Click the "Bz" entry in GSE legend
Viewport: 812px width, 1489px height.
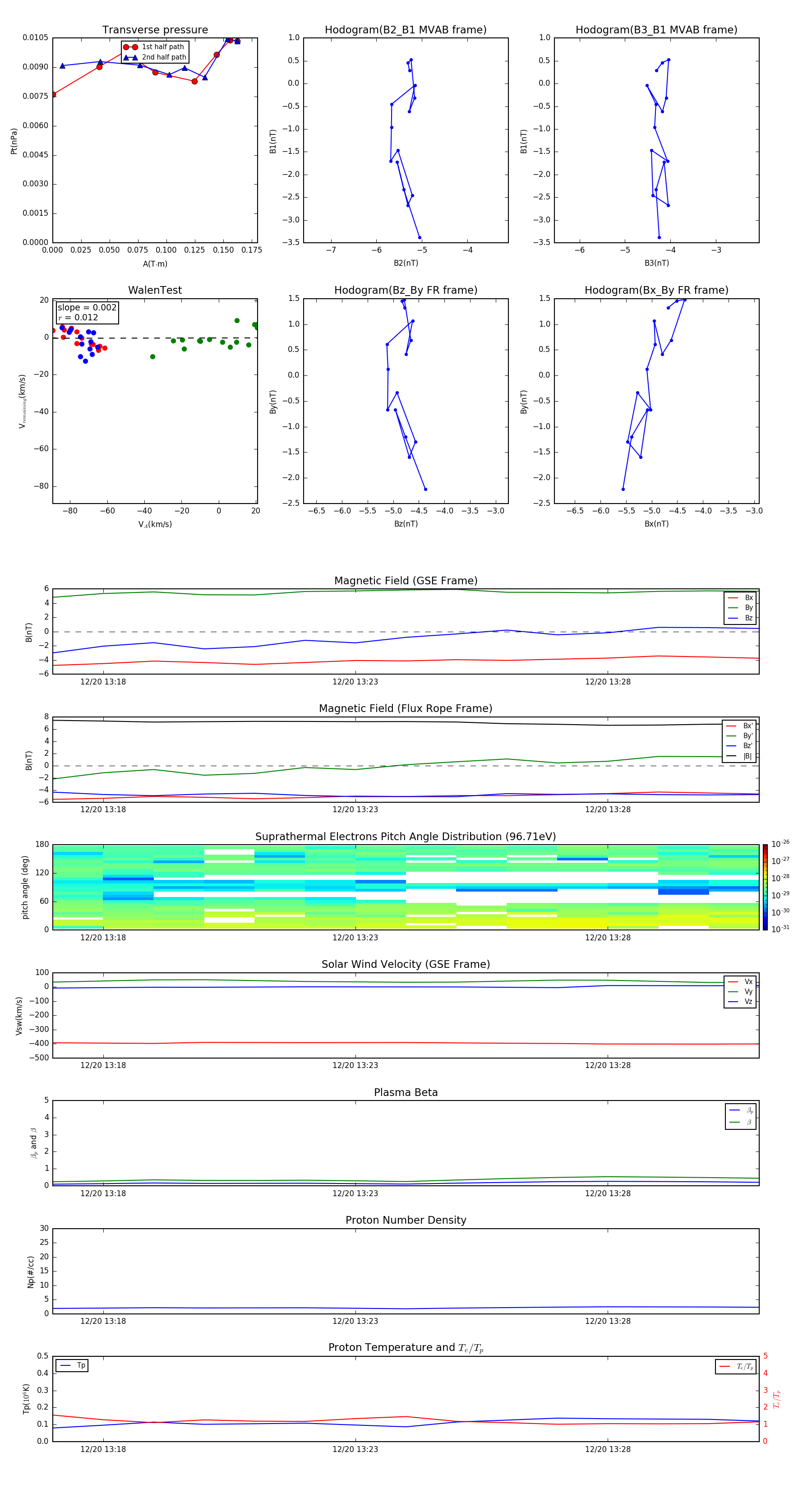point(741,618)
